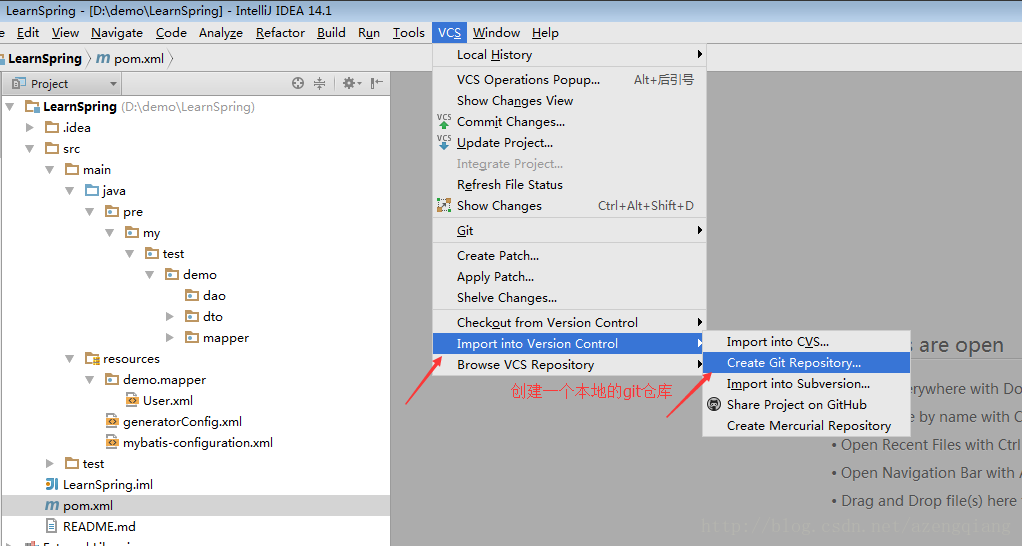
Task: Choose Create Patch
Action: 569,255
